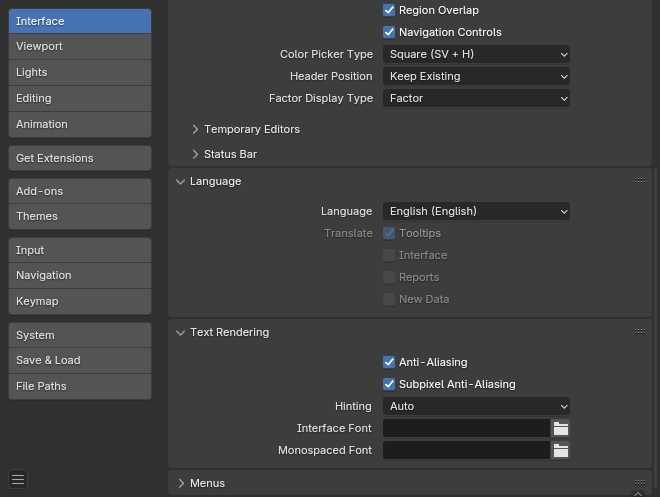660x497 pixels.
Task: Toggle Navigation Controls checkbox
Action: tap(389, 32)
